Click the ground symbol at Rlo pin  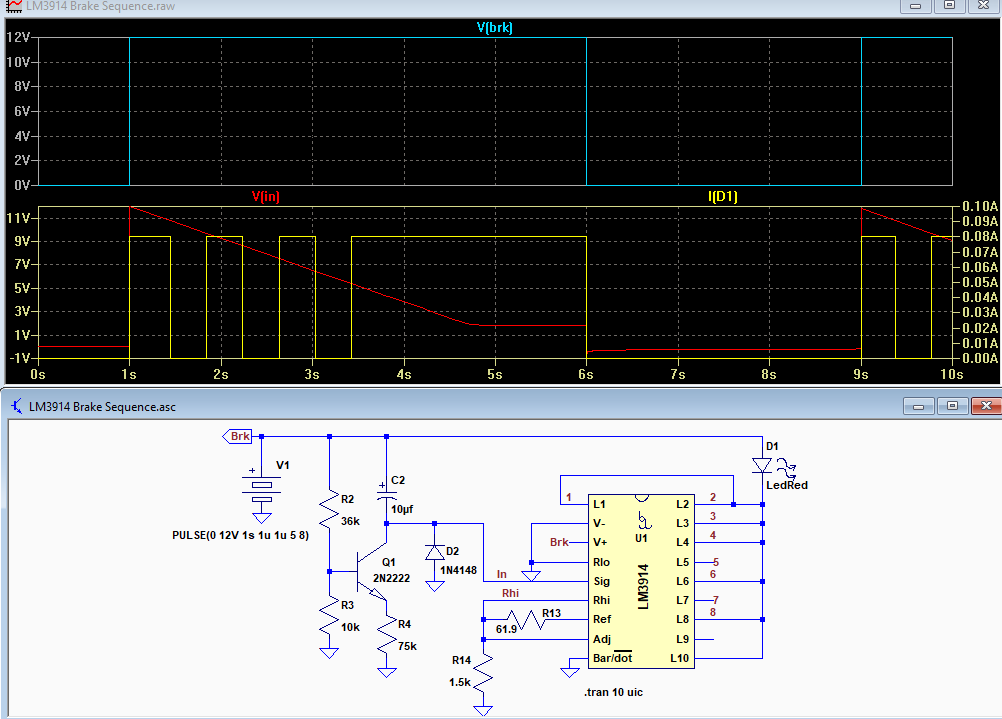pyautogui.click(x=531, y=576)
